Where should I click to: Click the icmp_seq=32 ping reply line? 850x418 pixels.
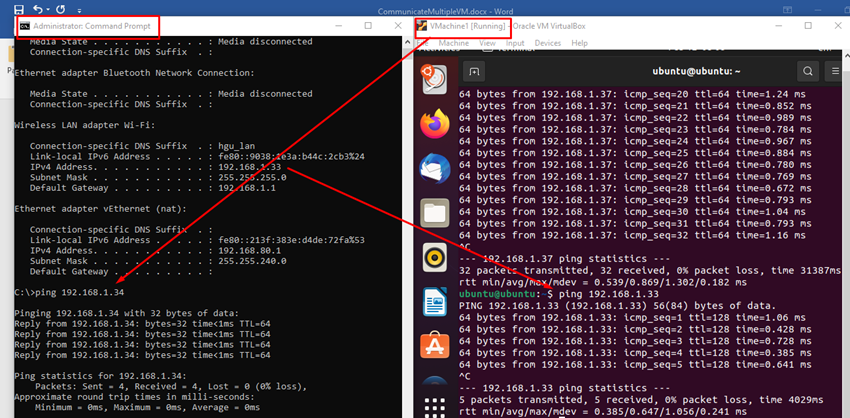point(632,235)
